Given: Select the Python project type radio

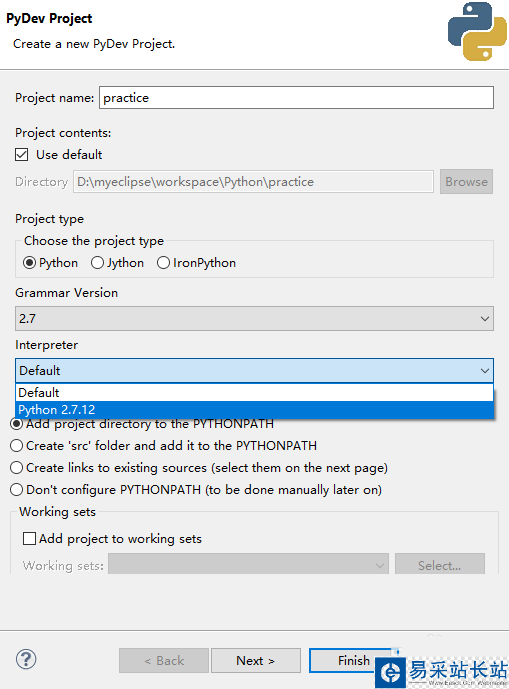Looking at the screenshot, I should [29, 263].
